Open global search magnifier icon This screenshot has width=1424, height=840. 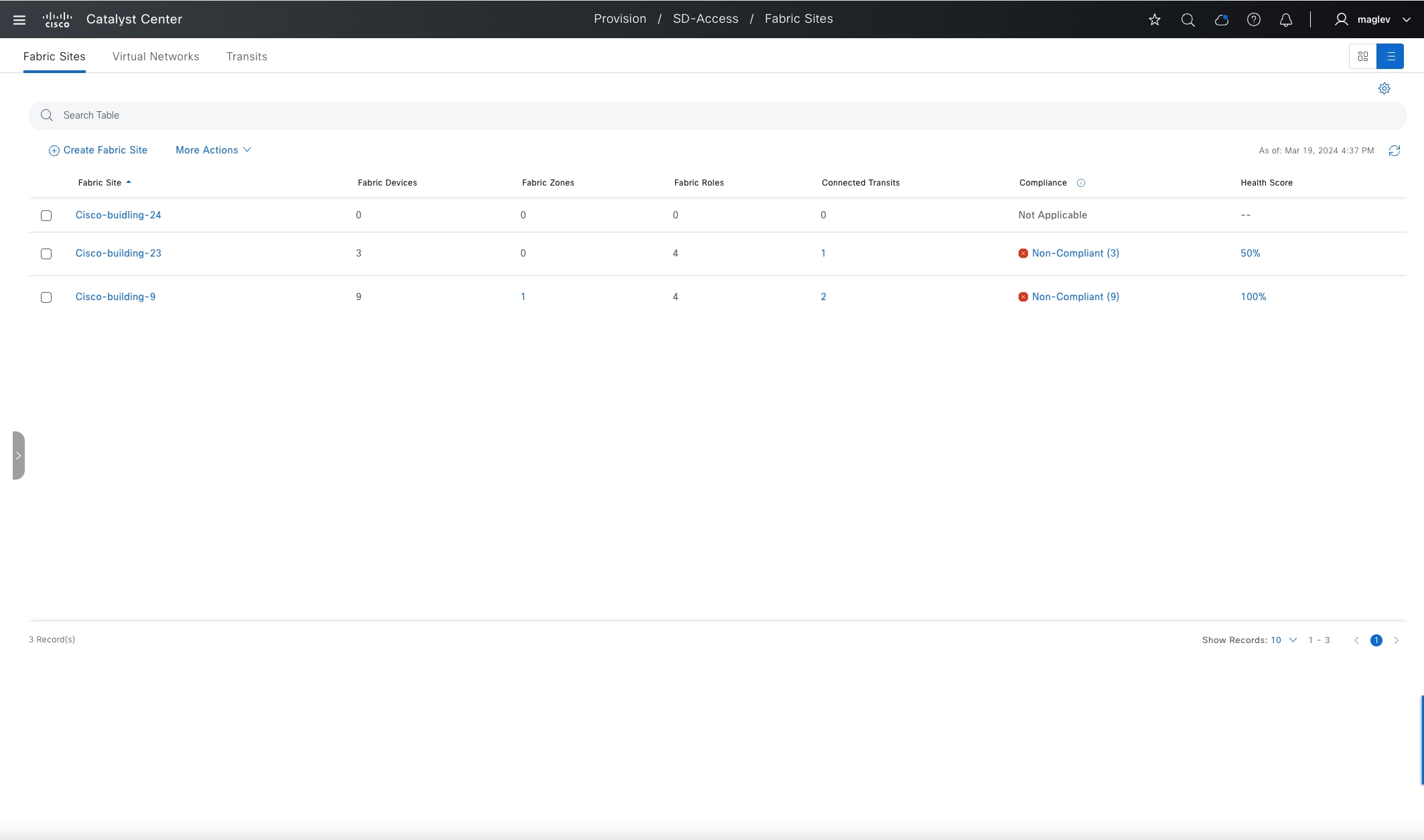tap(1188, 19)
